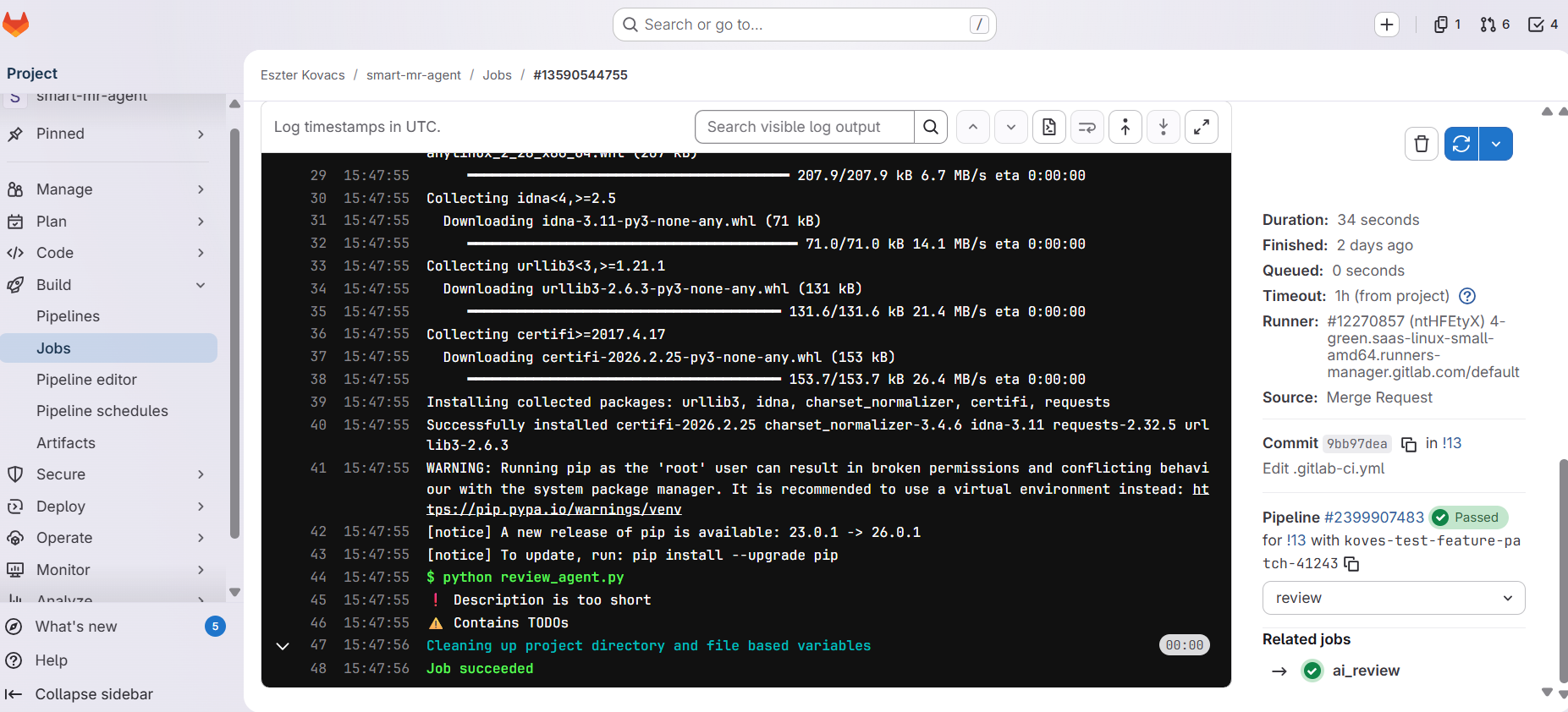The height and width of the screenshot is (712, 1568).
Task: Focus the Search visible log output field
Action: [x=805, y=127]
